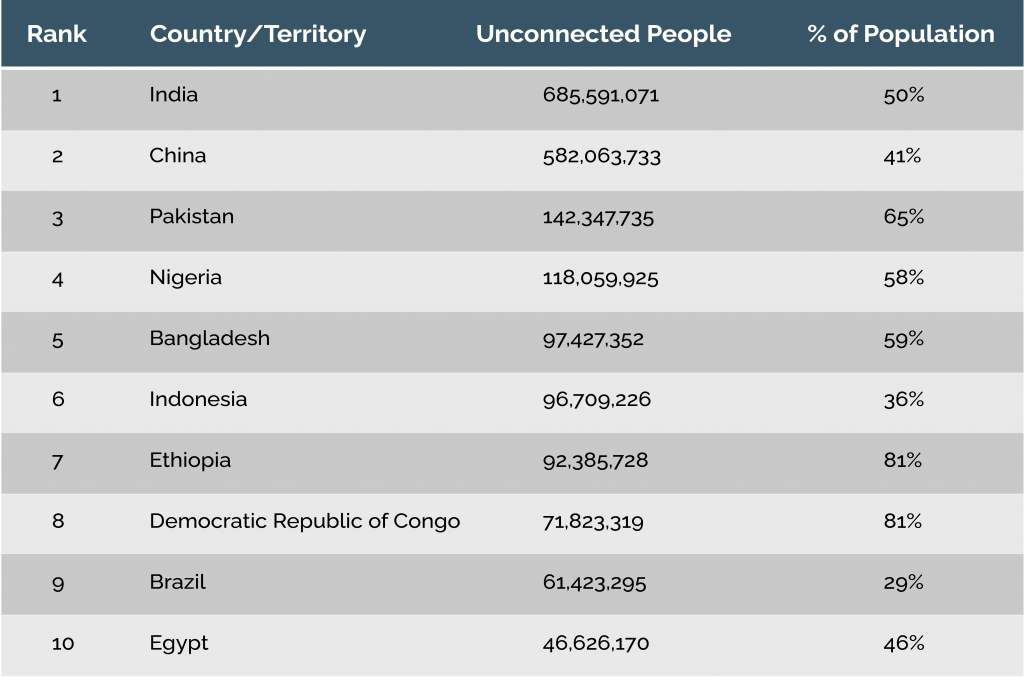This screenshot has height=677, width=1024.
Task: Select Ethiopia in the table
Action: point(190,461)
